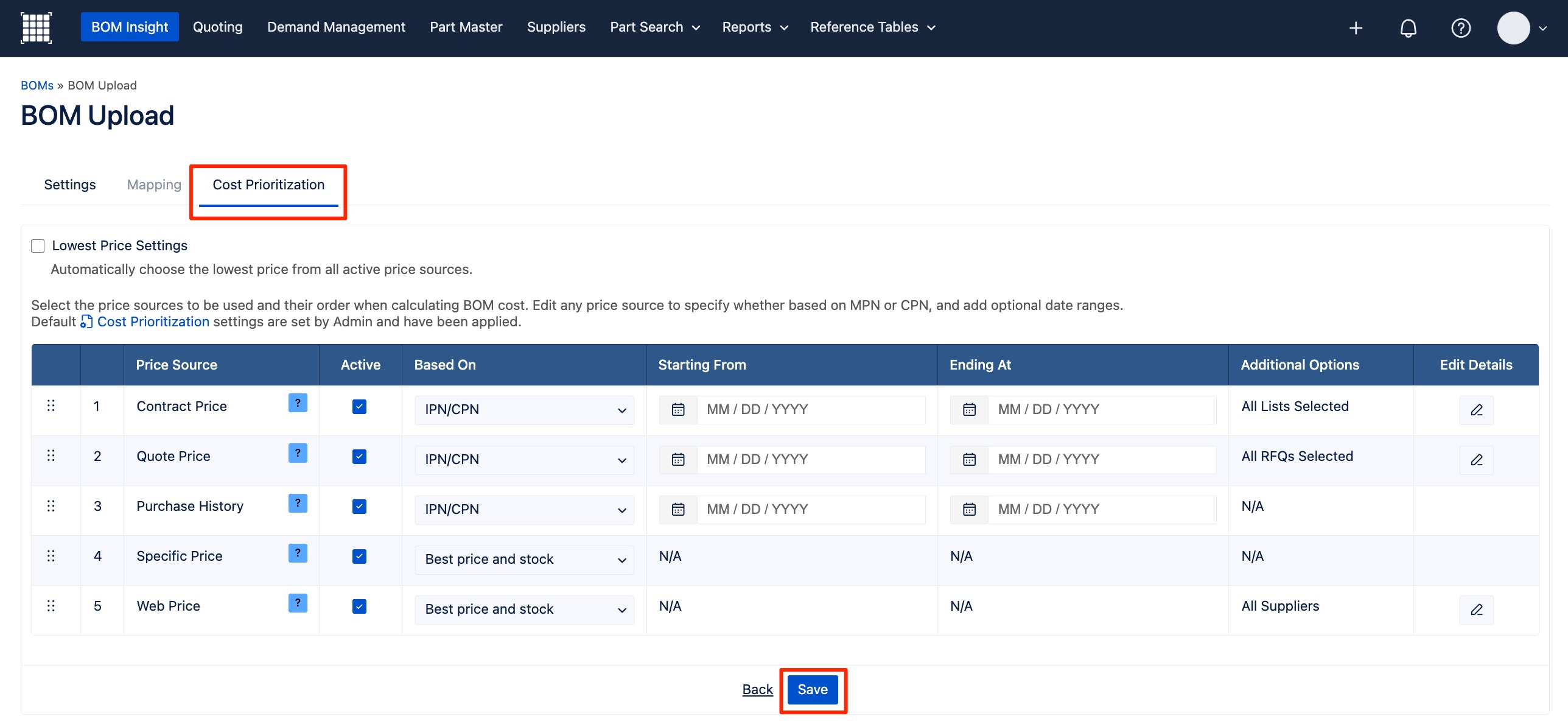Uncheck Active checkbox for Contract Price
The width and height of the screenshot is (1568, 727).
(x=360, y=407)
